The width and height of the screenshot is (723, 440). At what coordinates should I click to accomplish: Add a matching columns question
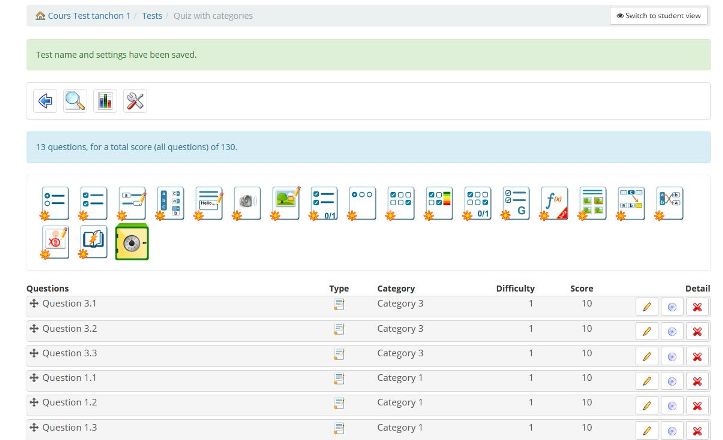click(x=170, y=203)
